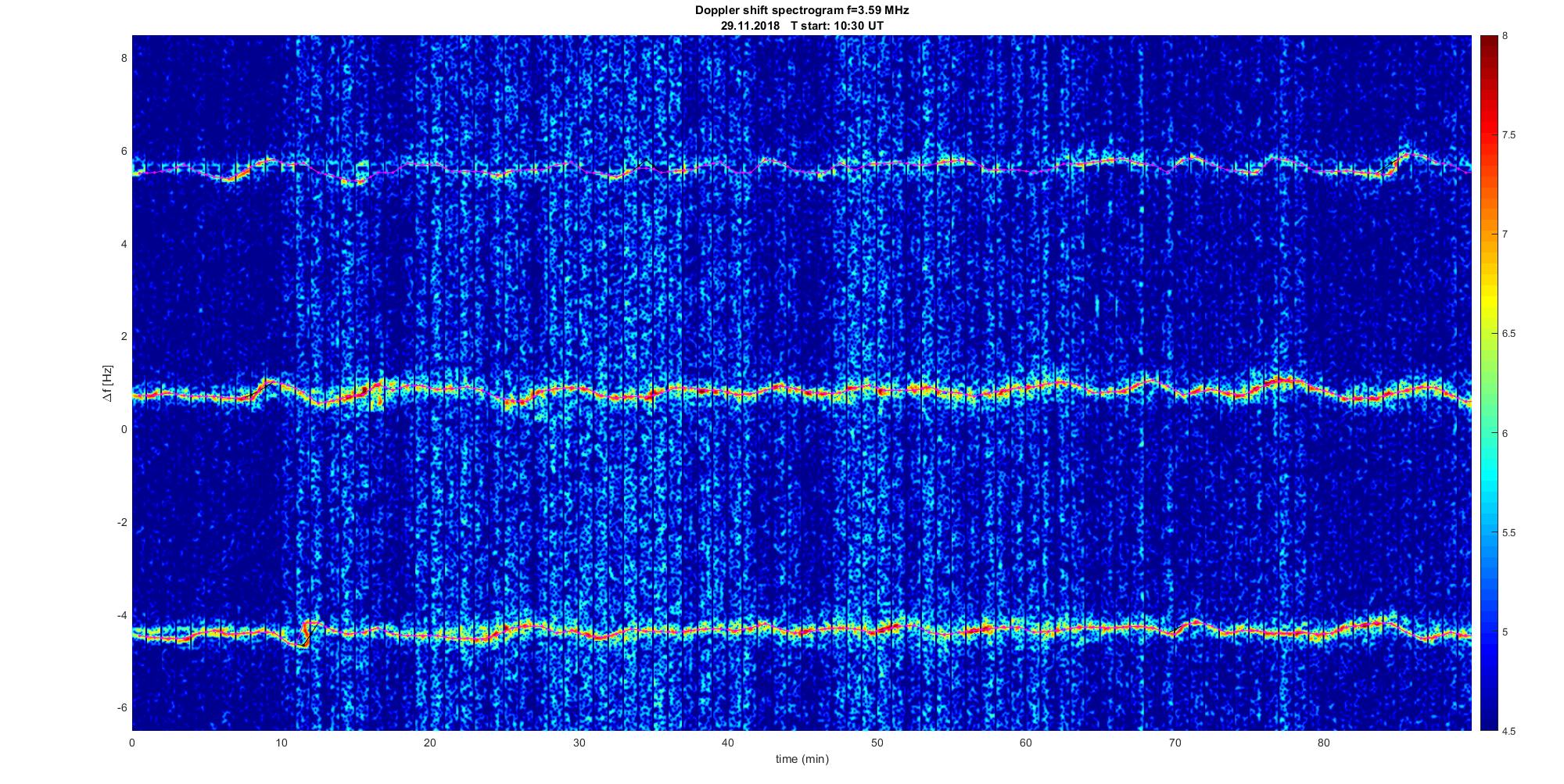Click the colorbar tick label '7.5'
Viewport: 1564px width, 784px height.
pos(1509,135)
